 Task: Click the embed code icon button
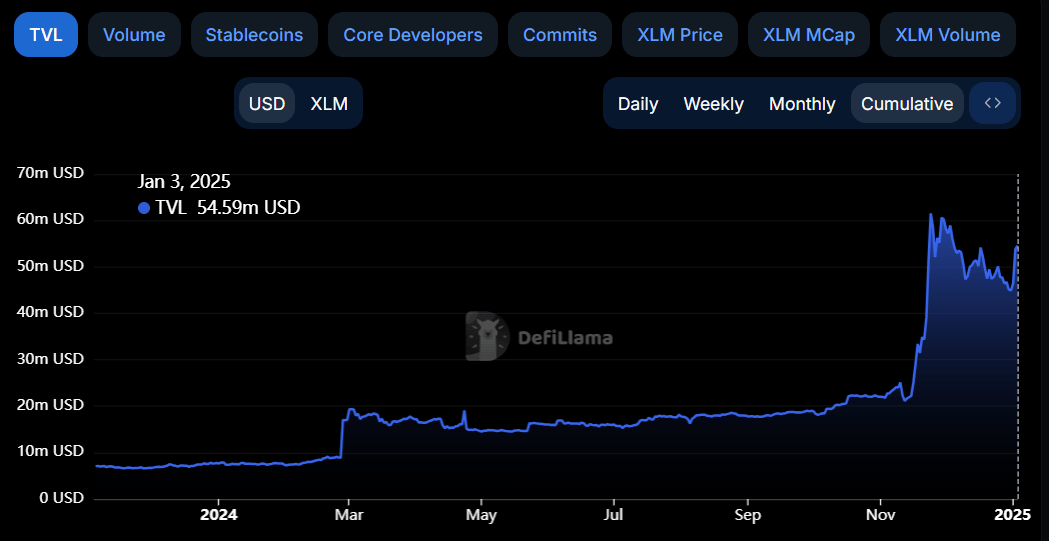[x=992, y=103]
